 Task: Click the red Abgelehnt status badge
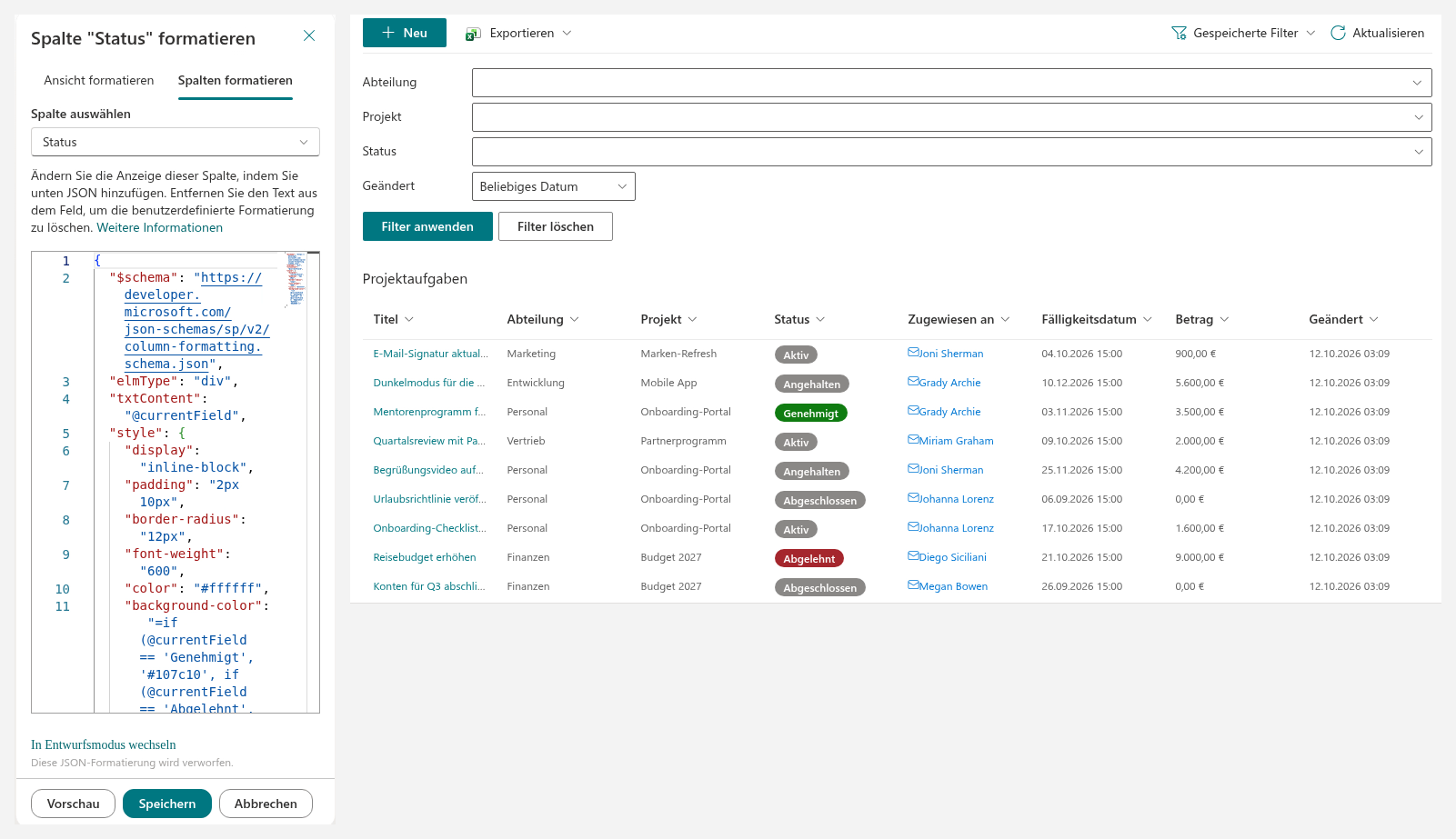click(x=809, y=558)
